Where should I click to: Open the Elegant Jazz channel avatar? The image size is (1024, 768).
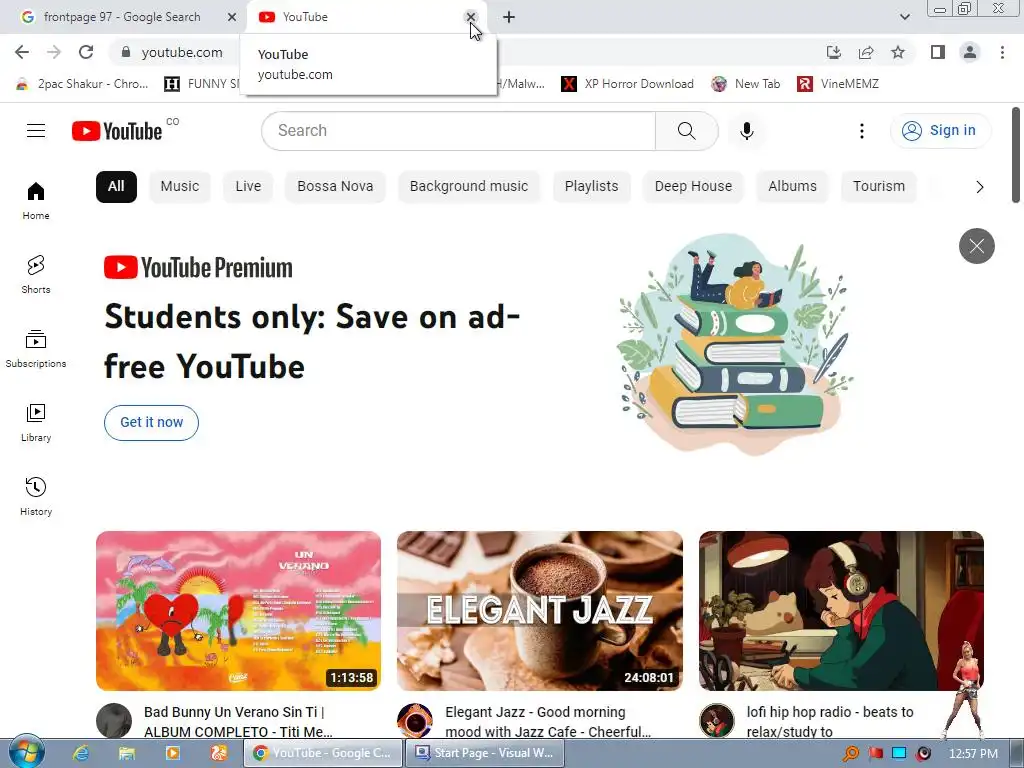click(415, 720)
